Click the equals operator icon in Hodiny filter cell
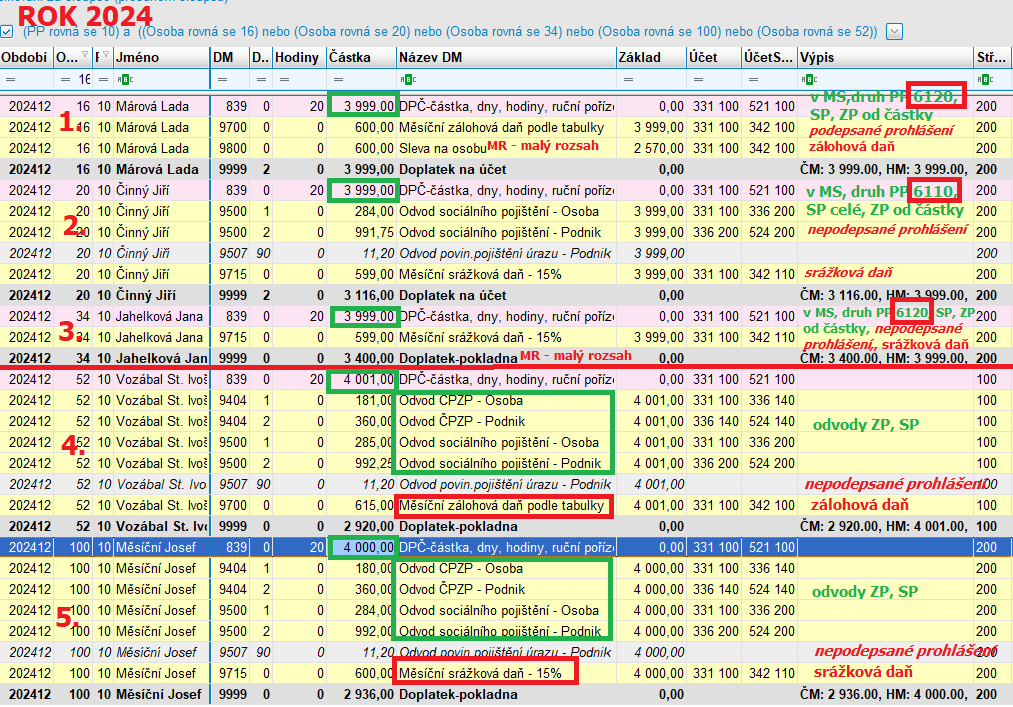 [284, 79]
